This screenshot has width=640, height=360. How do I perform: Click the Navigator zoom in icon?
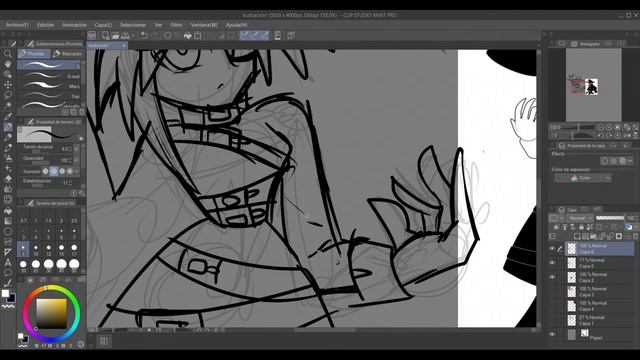[609, 127]
